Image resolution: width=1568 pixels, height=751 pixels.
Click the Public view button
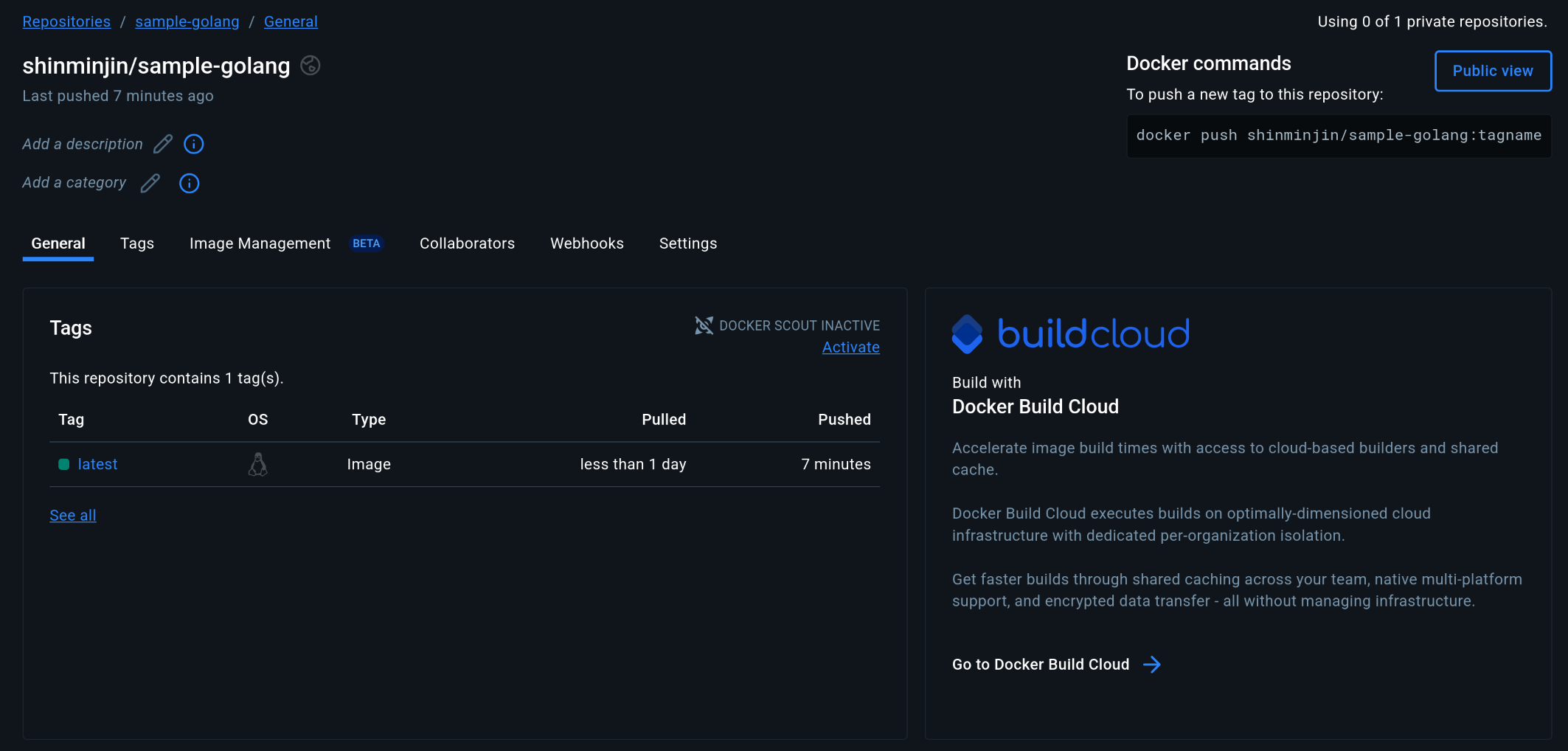point(1494,71)
